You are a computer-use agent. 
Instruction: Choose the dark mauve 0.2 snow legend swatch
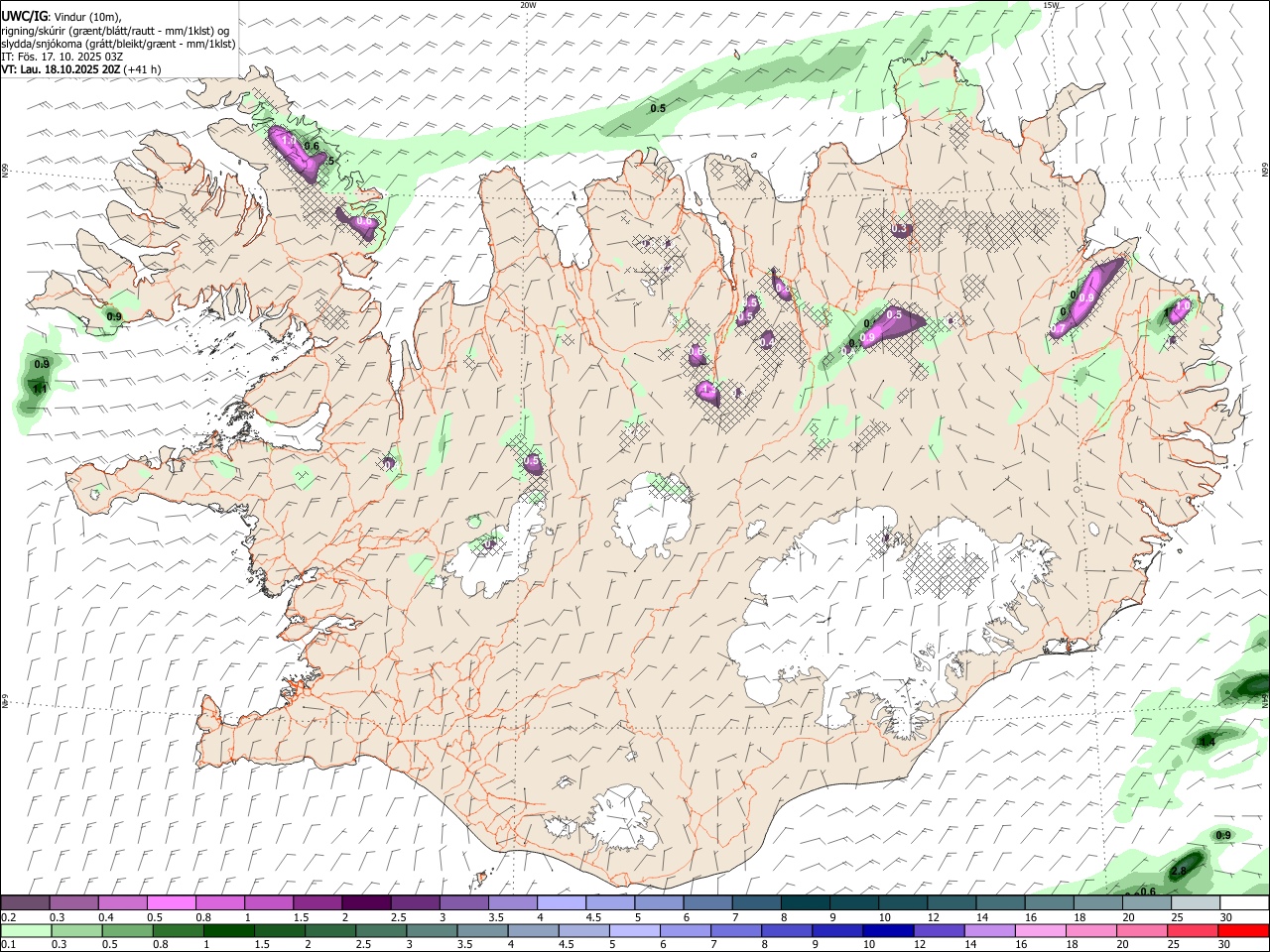tap(26, 903)
